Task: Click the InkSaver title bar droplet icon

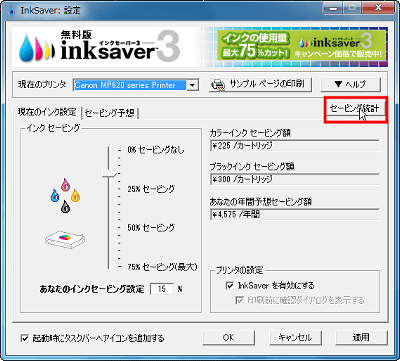Action: (12, 10)
